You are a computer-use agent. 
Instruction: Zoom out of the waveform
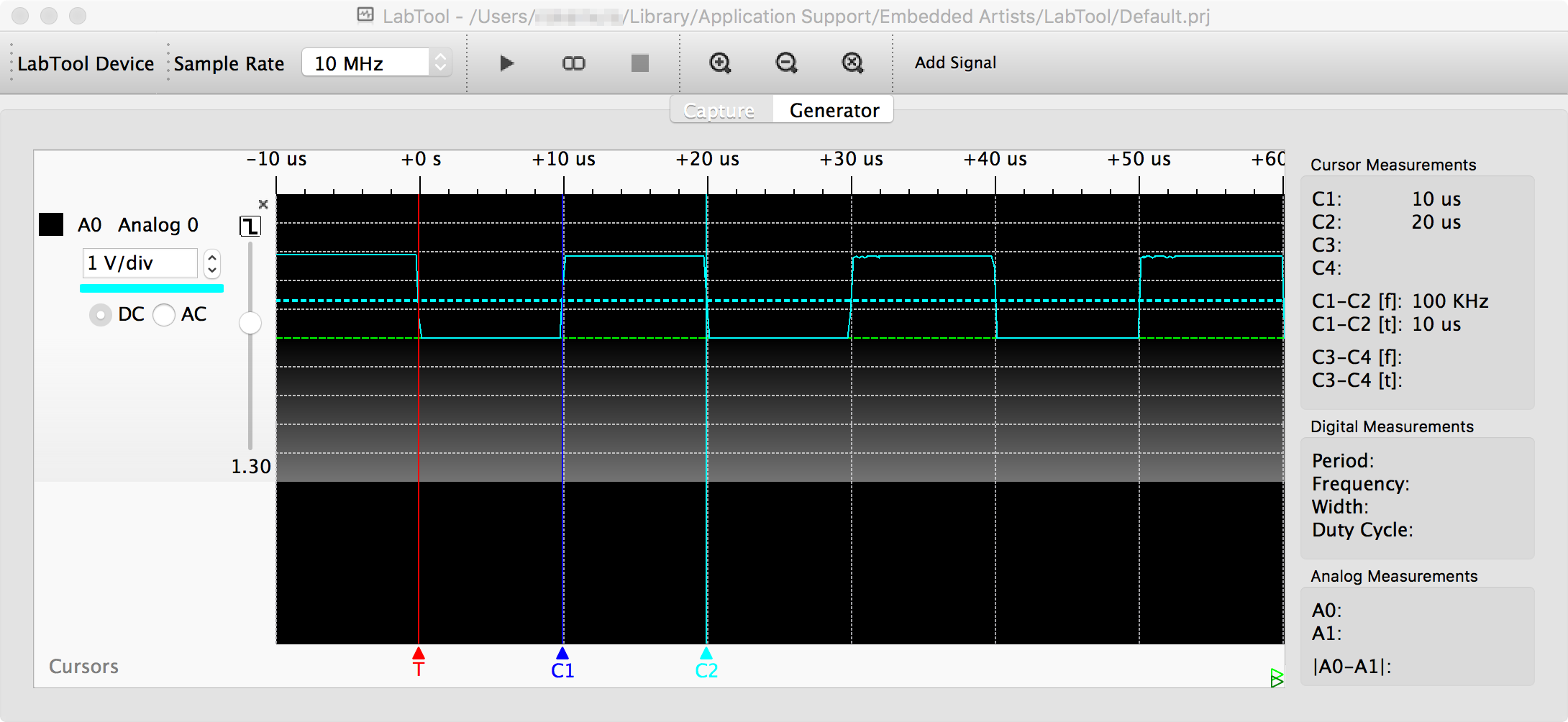click(786, 63)
